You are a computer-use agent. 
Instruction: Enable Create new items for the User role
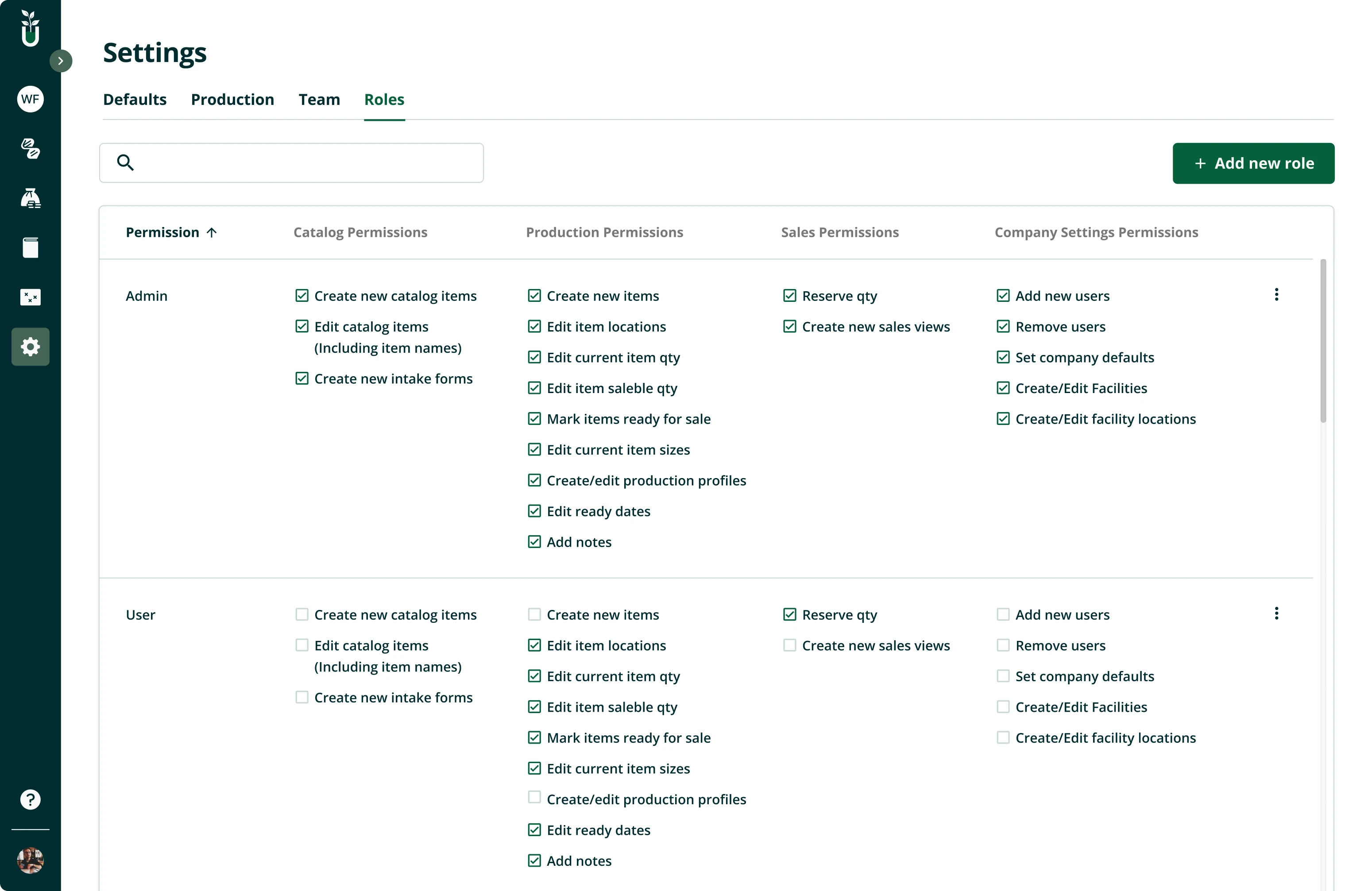tap(534, 614)
